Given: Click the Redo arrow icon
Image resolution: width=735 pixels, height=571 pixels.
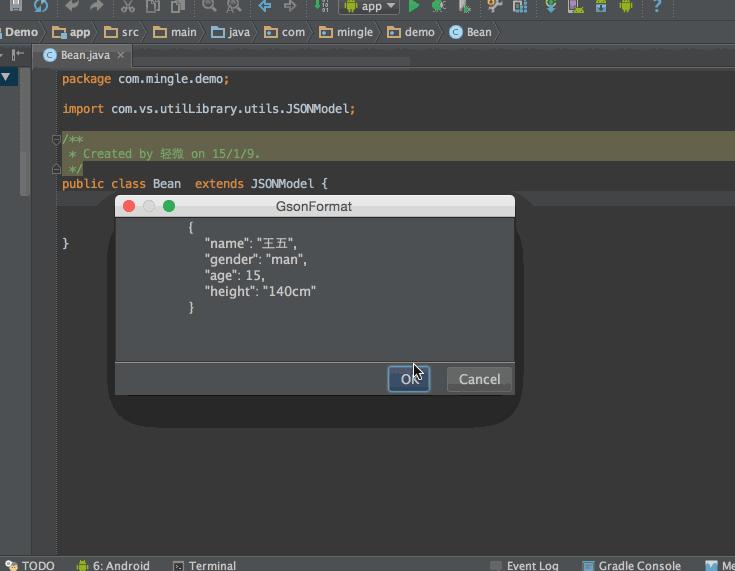Looking at the screenshot, I should point(96,6).
